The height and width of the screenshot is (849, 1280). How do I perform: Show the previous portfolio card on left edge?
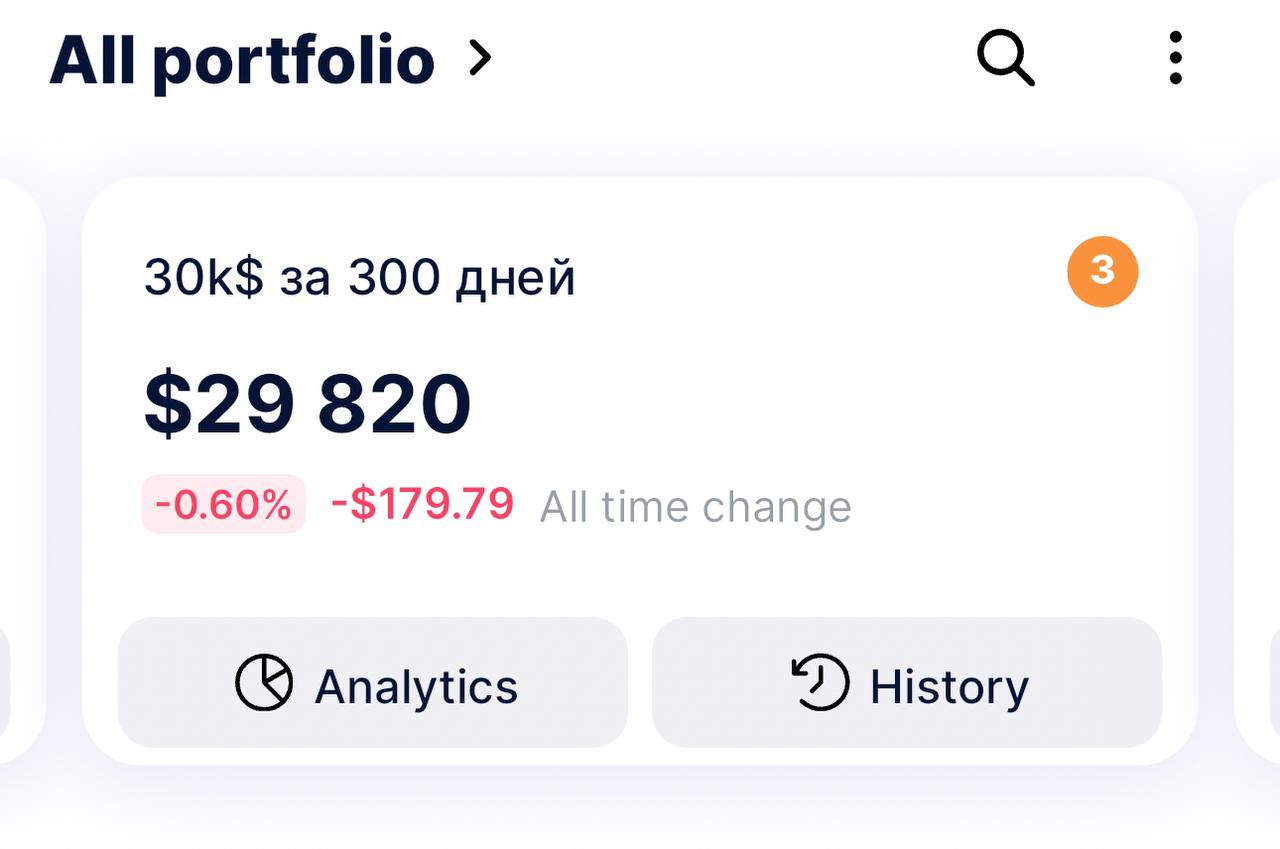[22, 470]
